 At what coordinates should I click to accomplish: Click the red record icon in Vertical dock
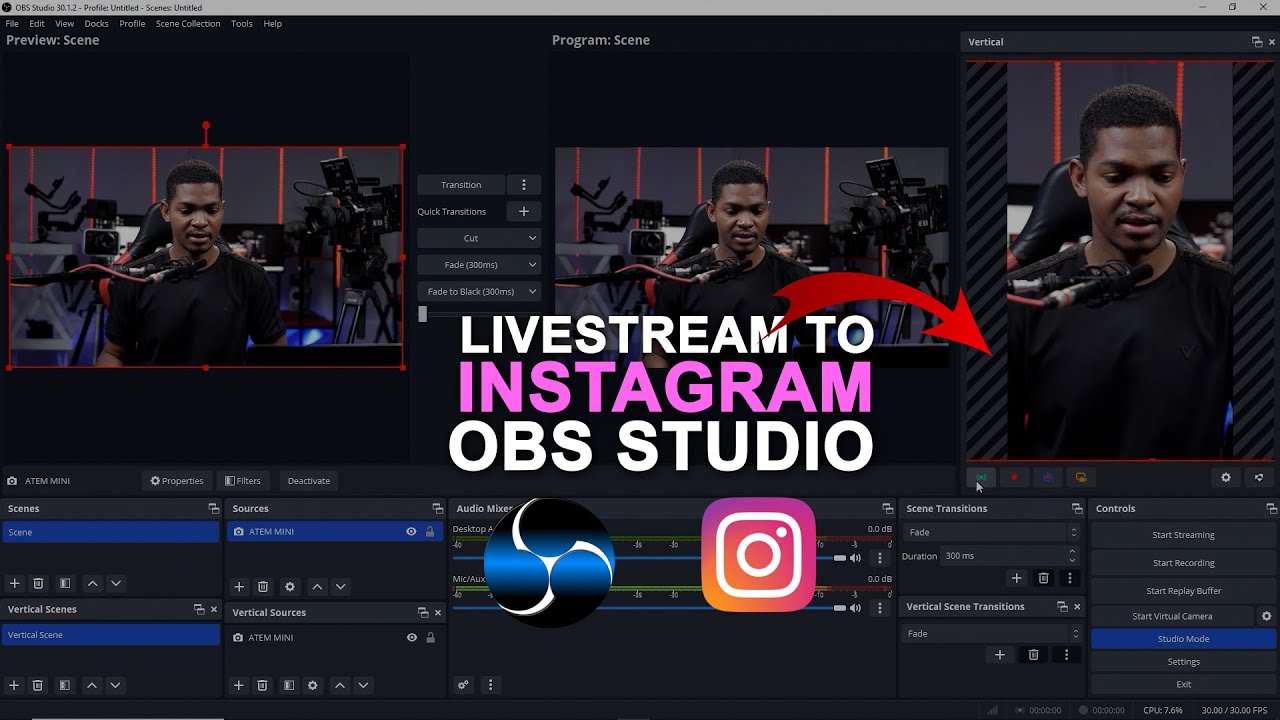click(x=1014, y=478)
